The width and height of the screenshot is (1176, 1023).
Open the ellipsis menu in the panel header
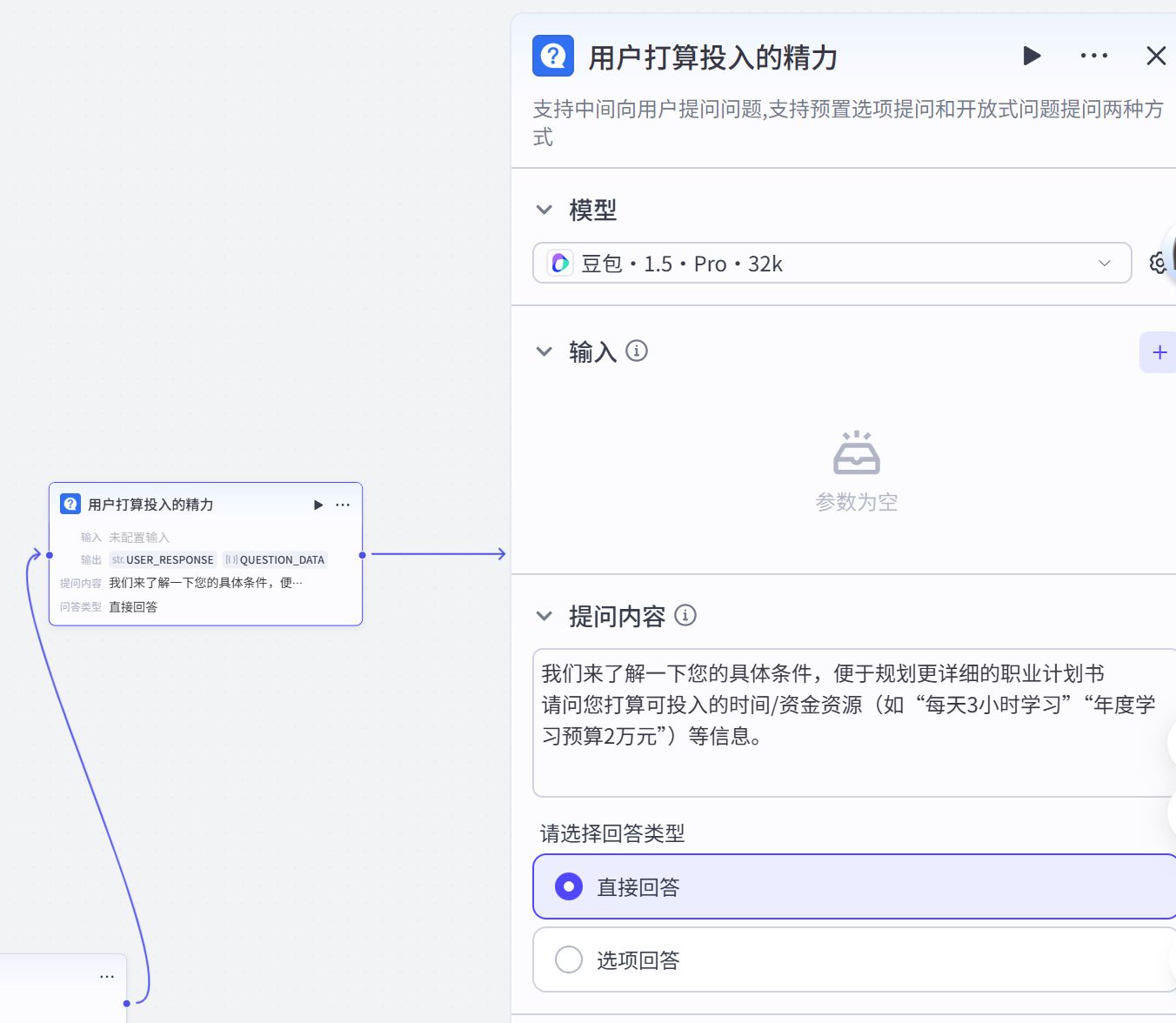tap(1093, 56)
